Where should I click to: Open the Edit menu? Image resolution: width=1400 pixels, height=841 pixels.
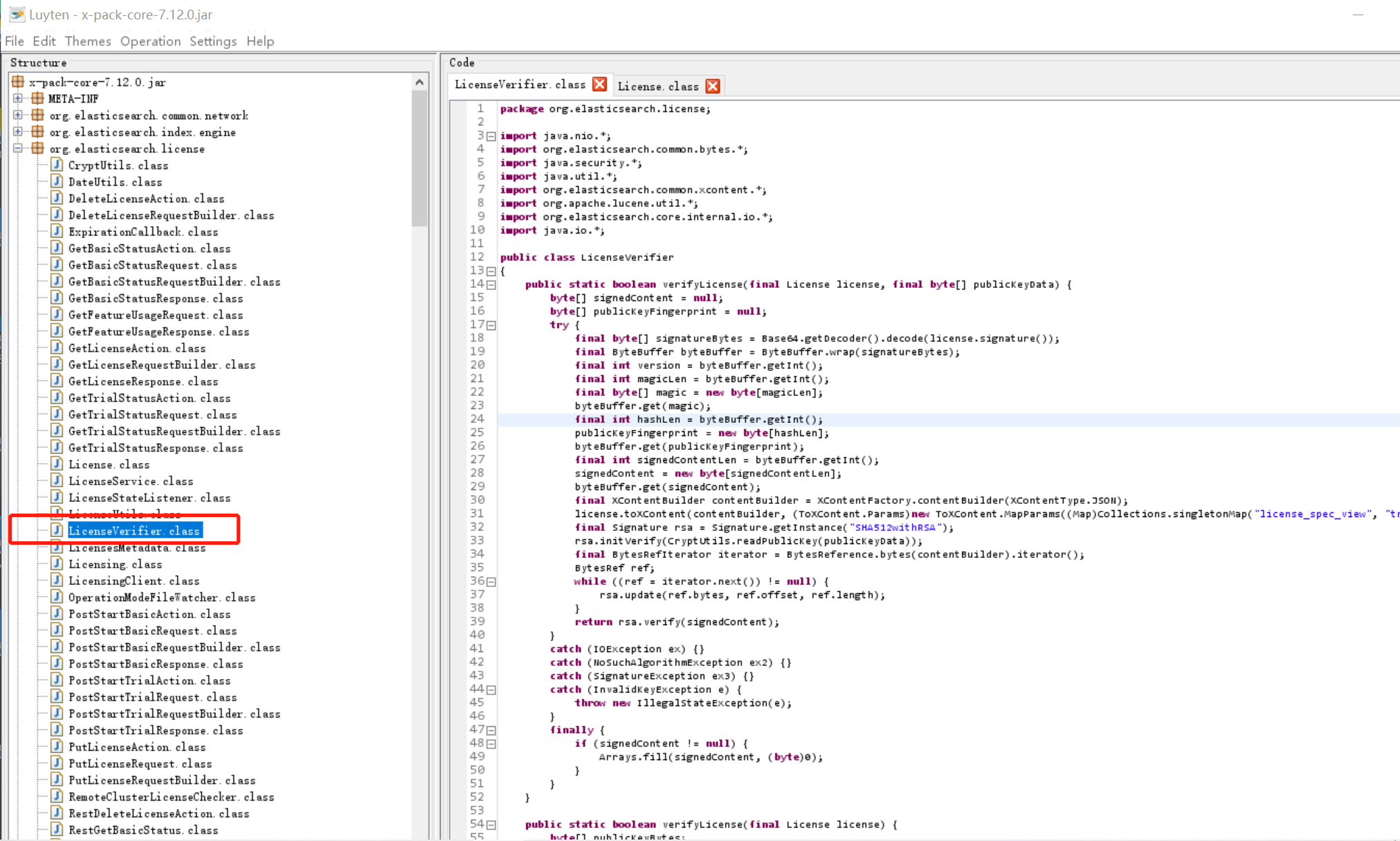(x=44, y=41)
